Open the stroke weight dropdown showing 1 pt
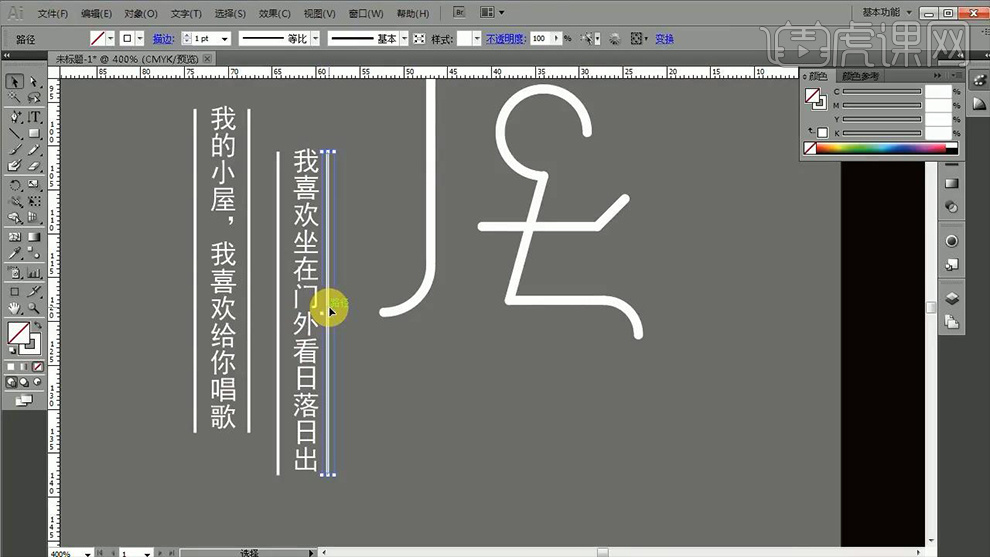This screenshot has width=990, height=557. coord(224,39)
